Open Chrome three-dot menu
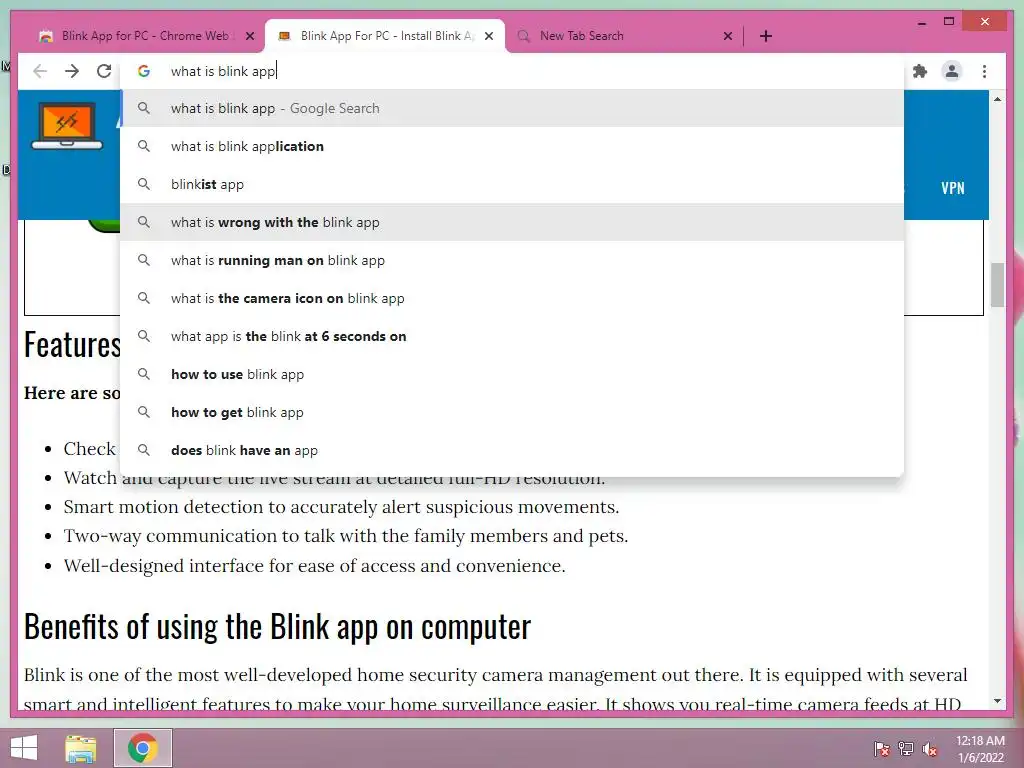Screen dimensions: 1024x768 [x=984, y=71]
